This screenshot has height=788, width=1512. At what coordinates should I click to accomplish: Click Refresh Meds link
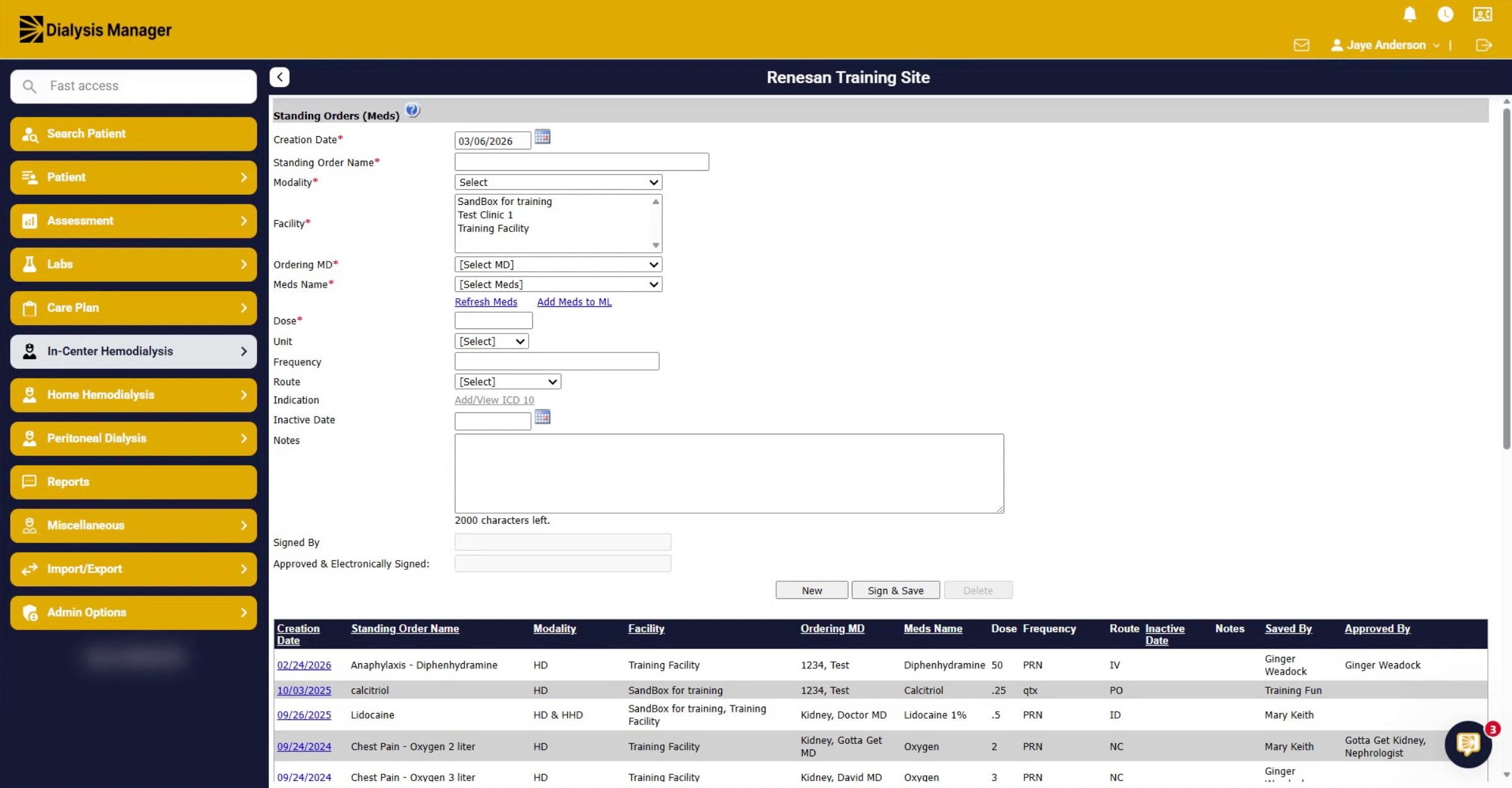(486, 302)
